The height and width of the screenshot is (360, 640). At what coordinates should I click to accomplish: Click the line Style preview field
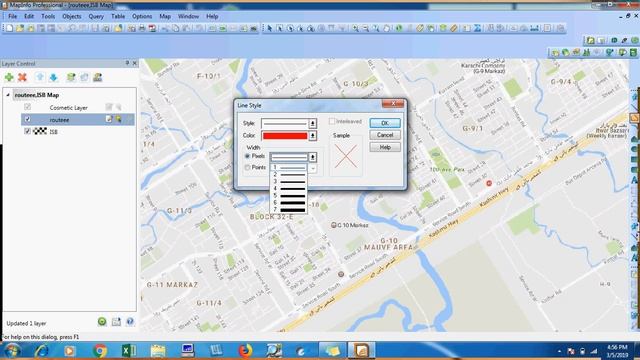285,123
